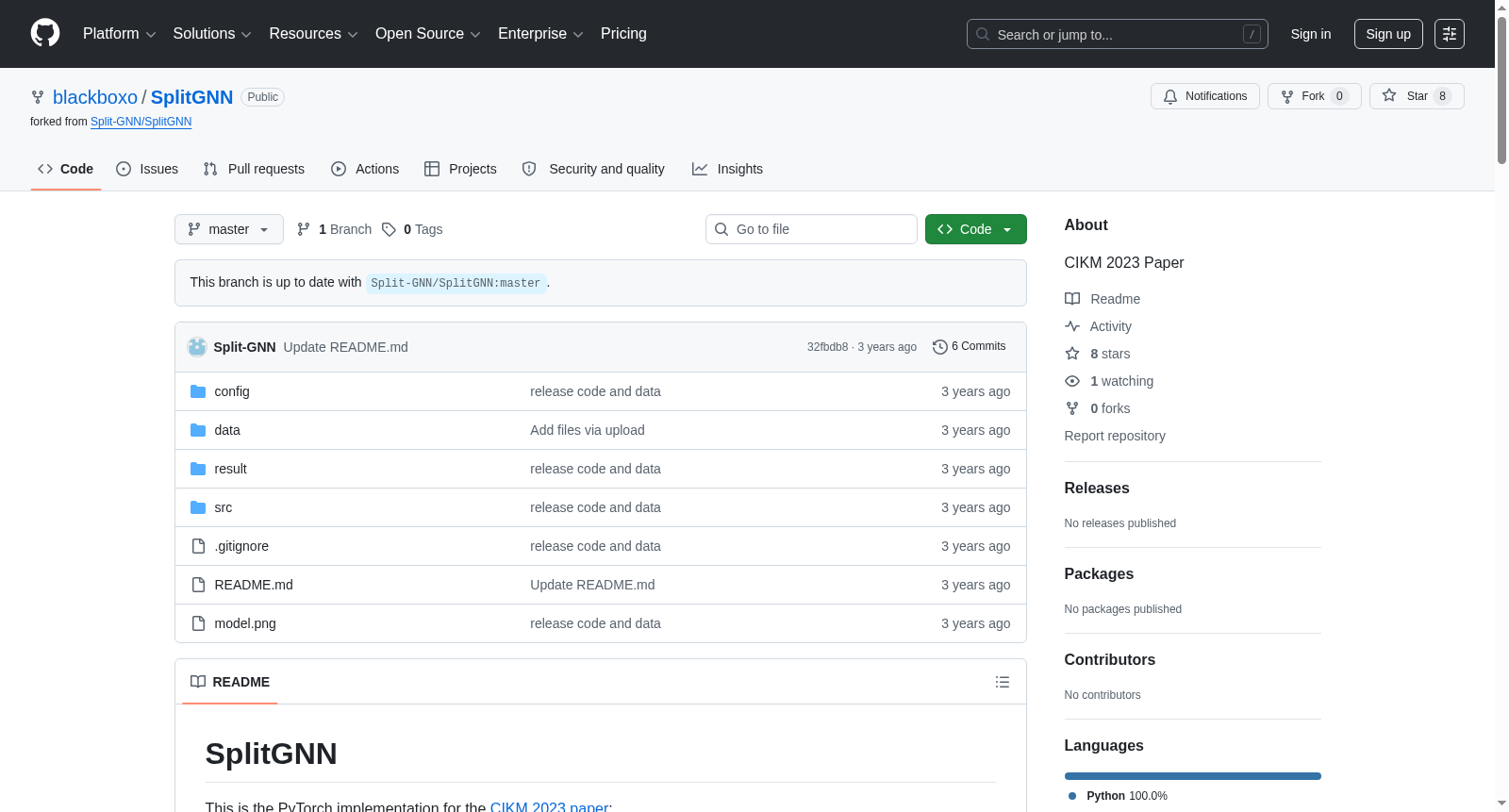Click the Packages heading link
Screen dimensions: 1509x812
pyautogui.click(x=1099, y=574)
